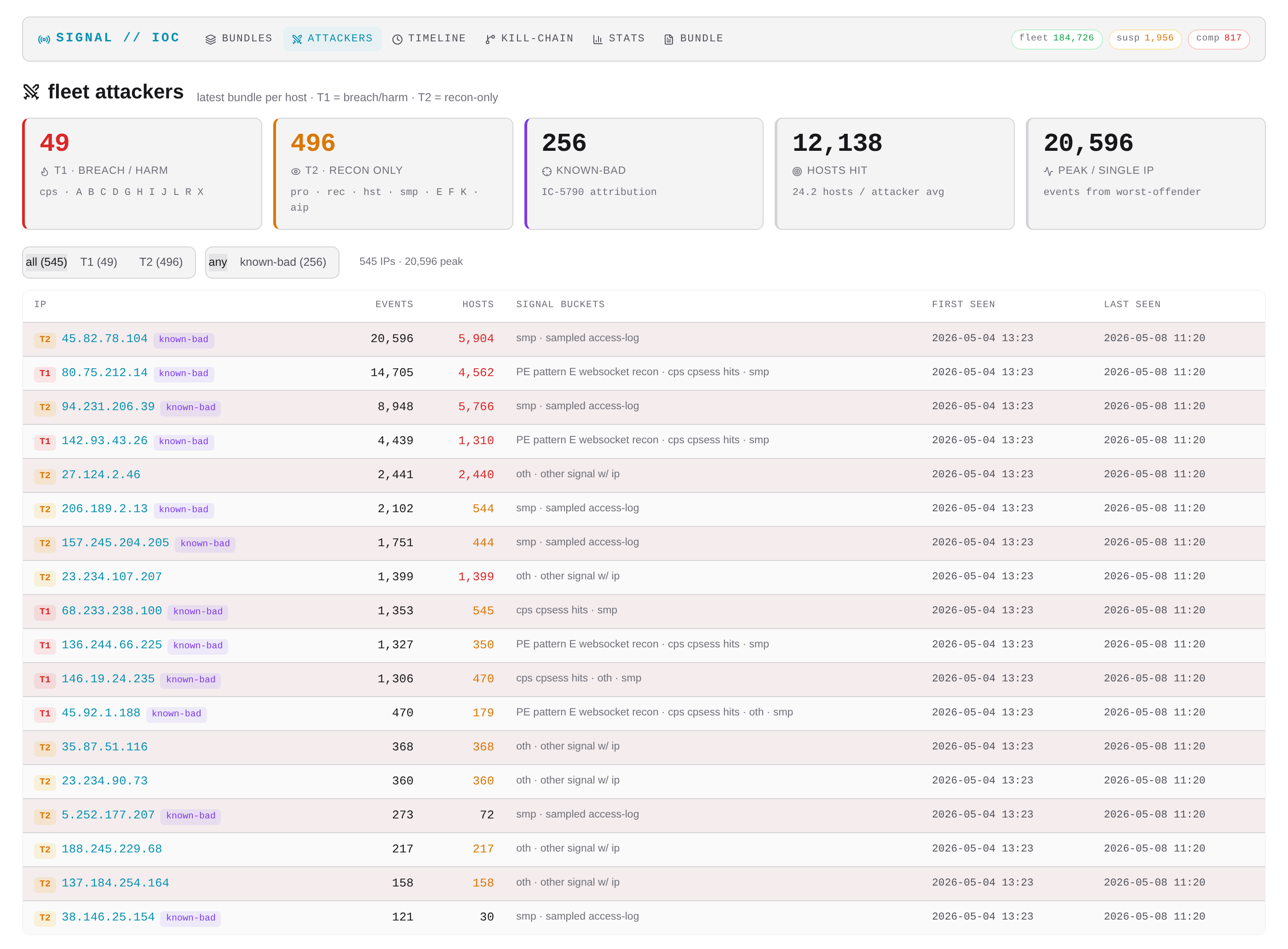Click the Bundle document icon
The height and width of the screenshot is (949, 1288).
[x=668, y=39]
